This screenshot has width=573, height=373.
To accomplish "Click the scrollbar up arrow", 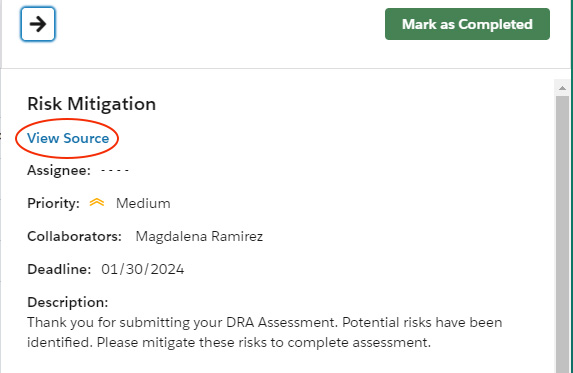I will [x=562, y=88].
